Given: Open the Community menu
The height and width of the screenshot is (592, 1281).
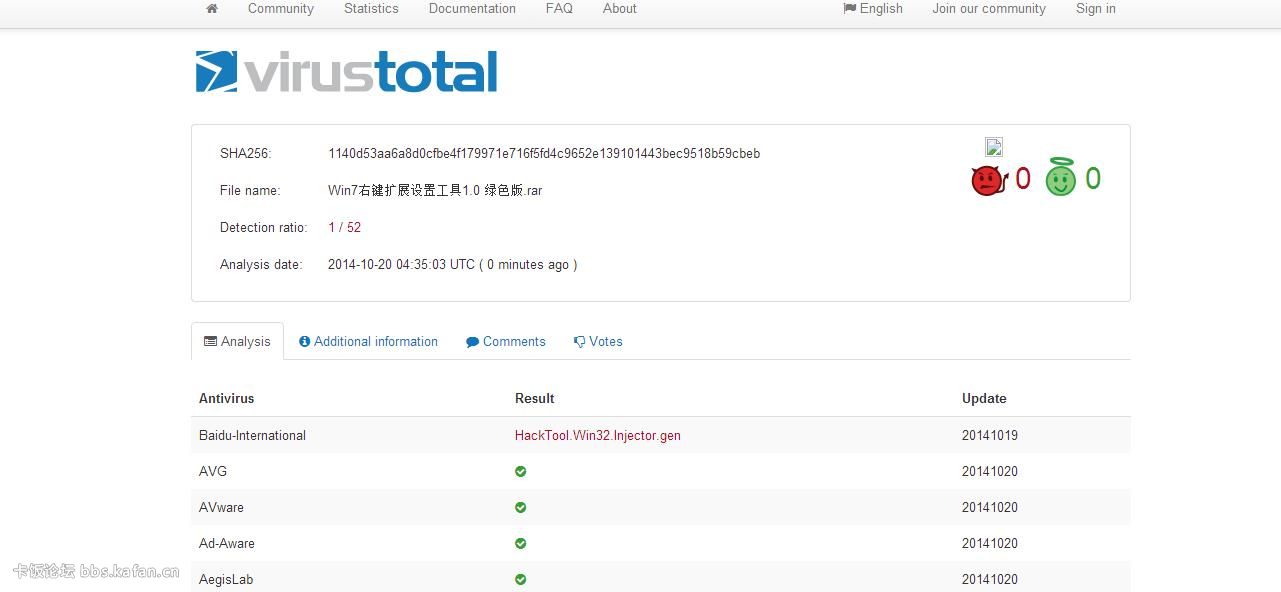Looking at the screenshot, I should (281, 9).
